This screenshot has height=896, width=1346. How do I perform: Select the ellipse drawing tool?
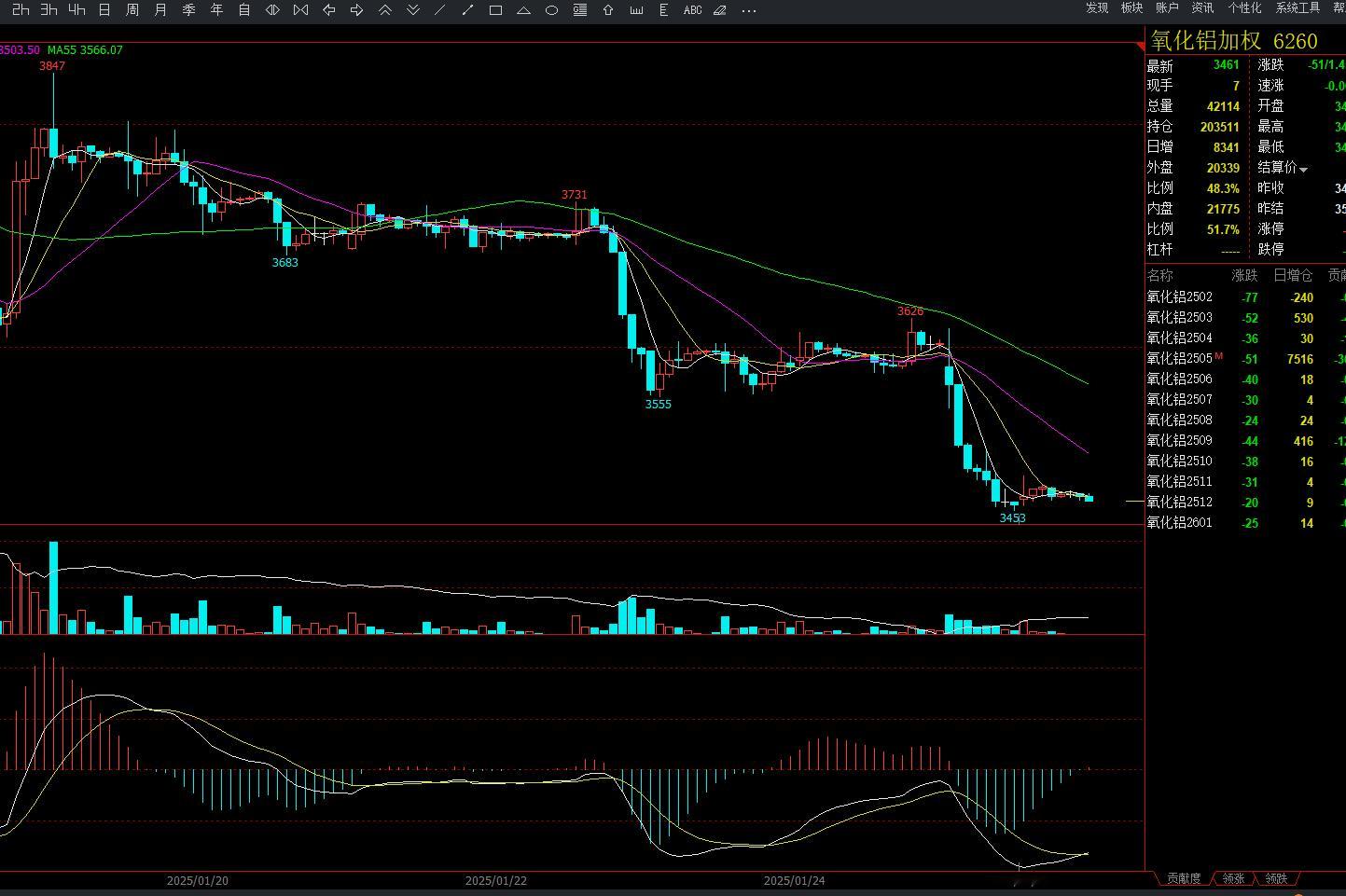[552, 10]
